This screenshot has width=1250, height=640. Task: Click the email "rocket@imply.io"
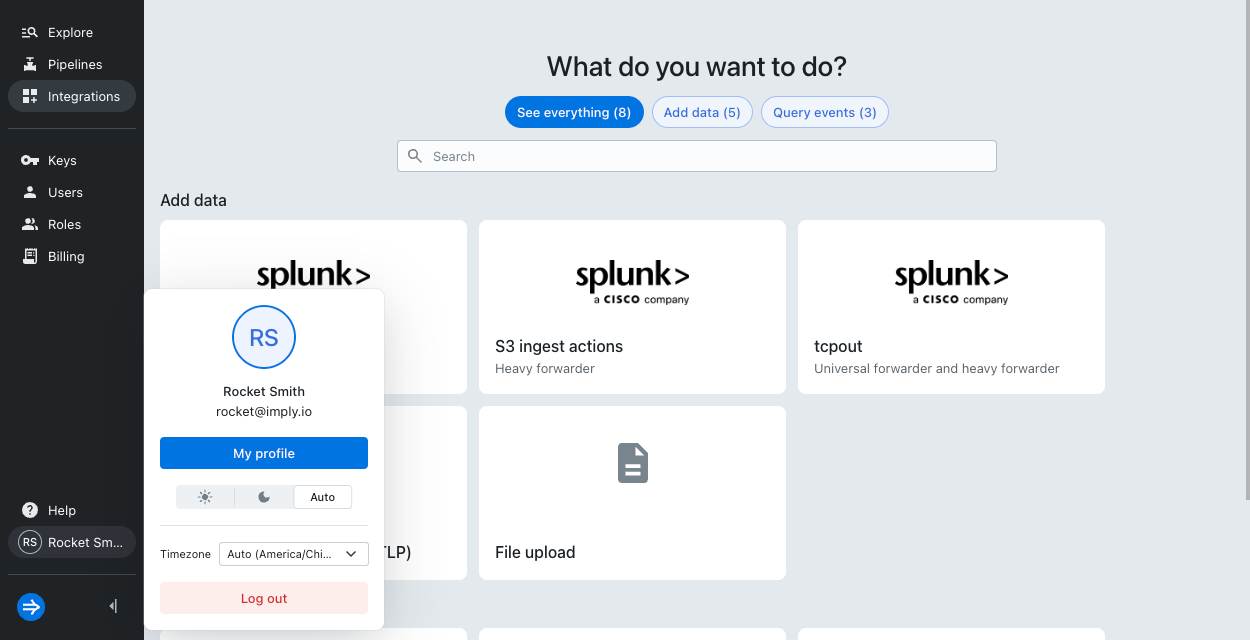coord(264,411)
